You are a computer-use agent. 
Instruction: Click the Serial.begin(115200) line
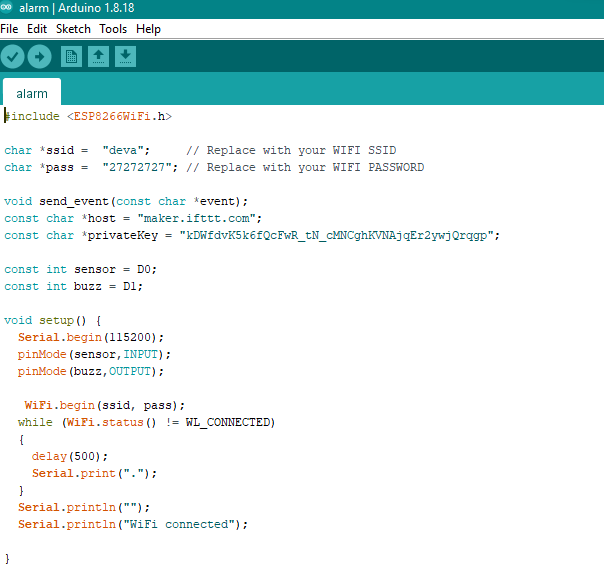click(x=91, y=337)
